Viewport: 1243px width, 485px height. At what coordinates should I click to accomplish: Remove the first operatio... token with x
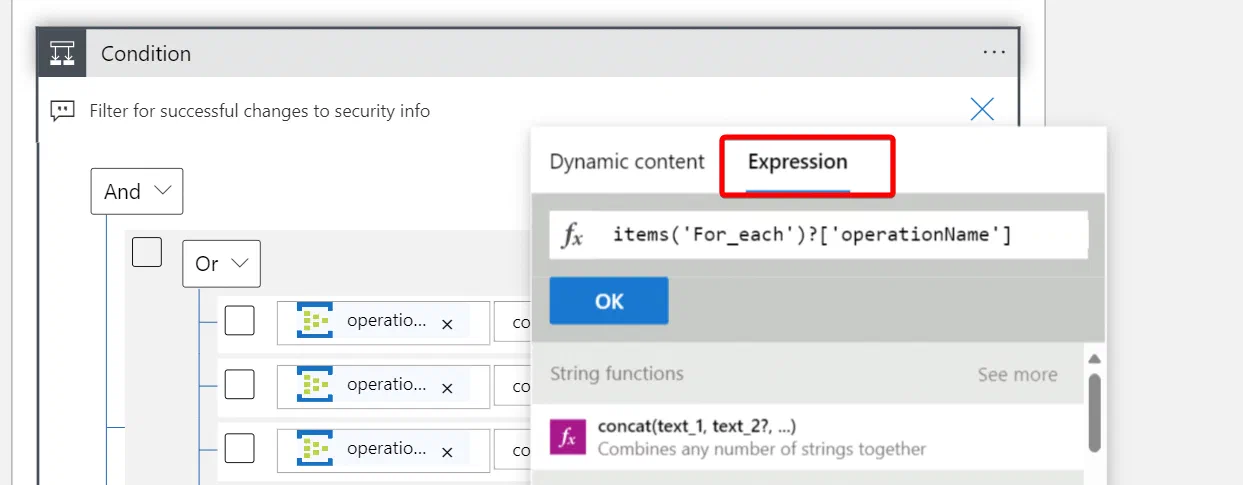(448, 324)
